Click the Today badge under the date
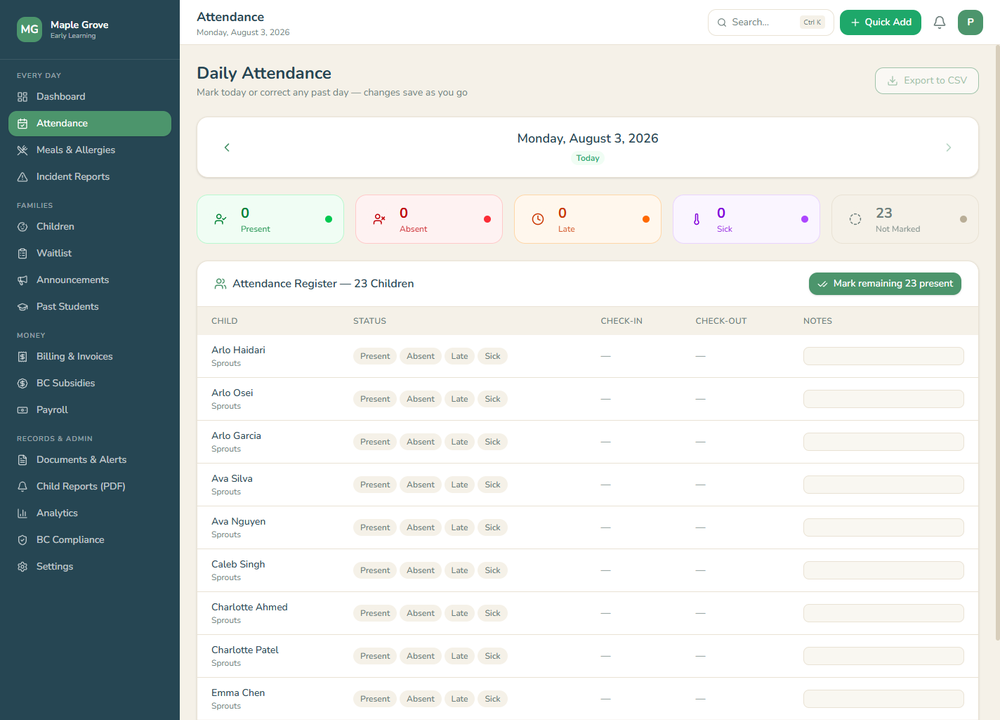Viewport: 1000px width, 720px height. 587,158
